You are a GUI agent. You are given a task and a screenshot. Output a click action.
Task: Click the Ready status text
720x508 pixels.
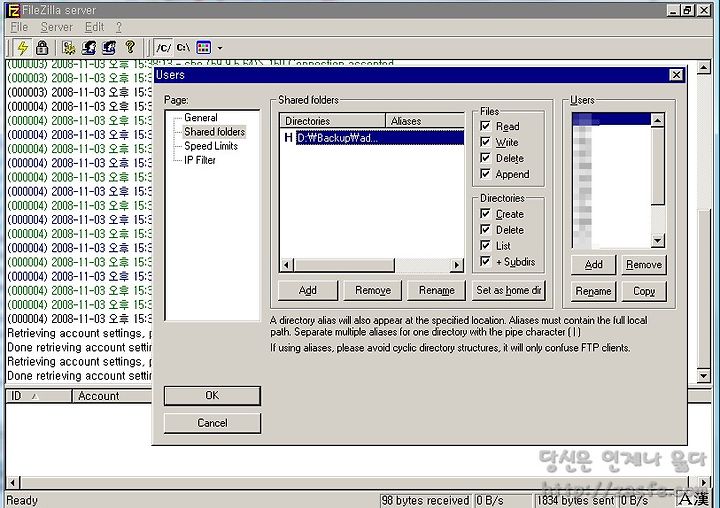click(x=22, y=500)
